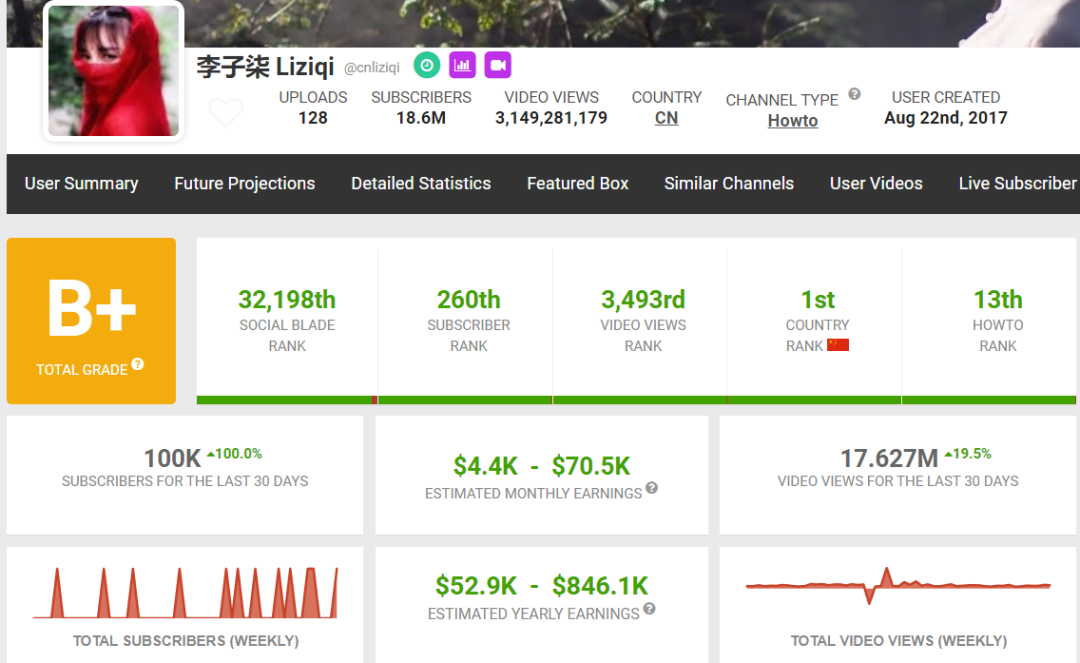Click the $4.4K - $70.5K monthly earnings
The image size is (1080, 663).
pos(541,466)
